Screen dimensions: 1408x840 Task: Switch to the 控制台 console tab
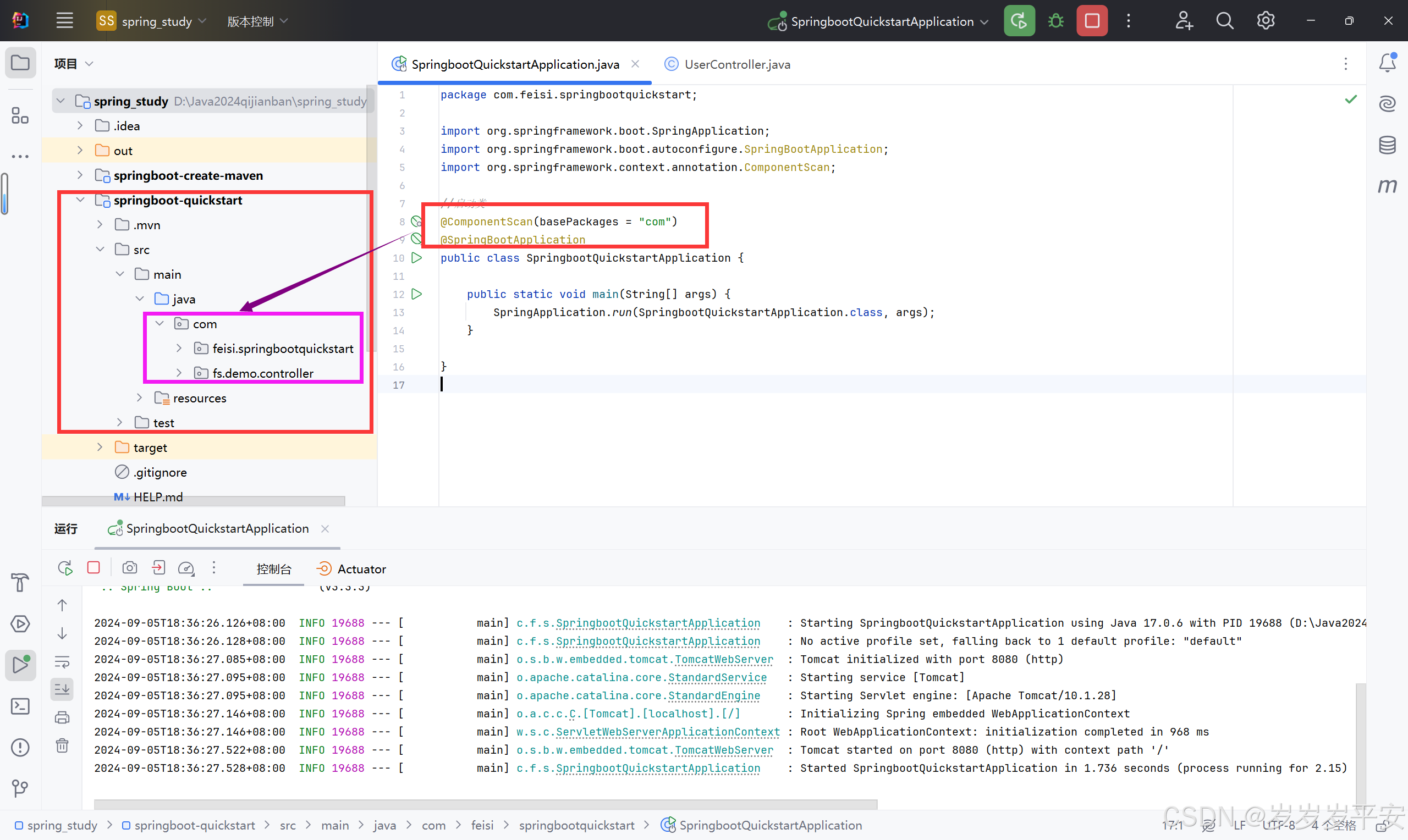coord(274,569)
